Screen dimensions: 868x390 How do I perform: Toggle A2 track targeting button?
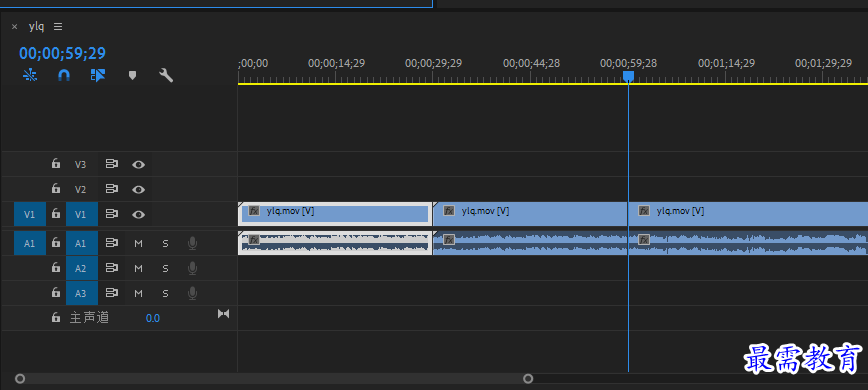pos(82,268)
